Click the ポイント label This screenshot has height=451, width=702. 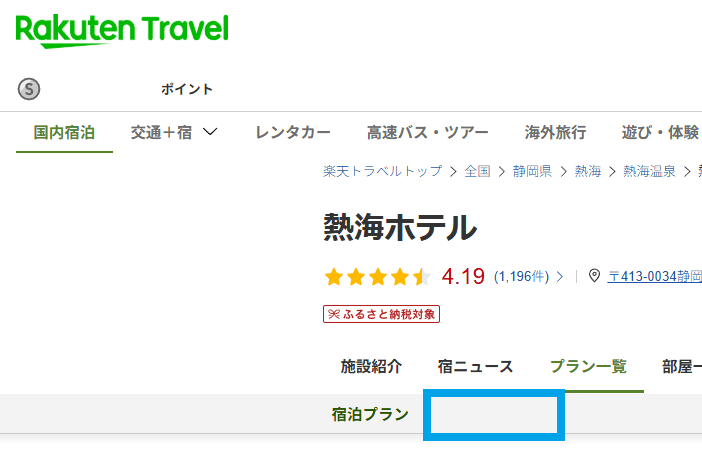(187, 89)
